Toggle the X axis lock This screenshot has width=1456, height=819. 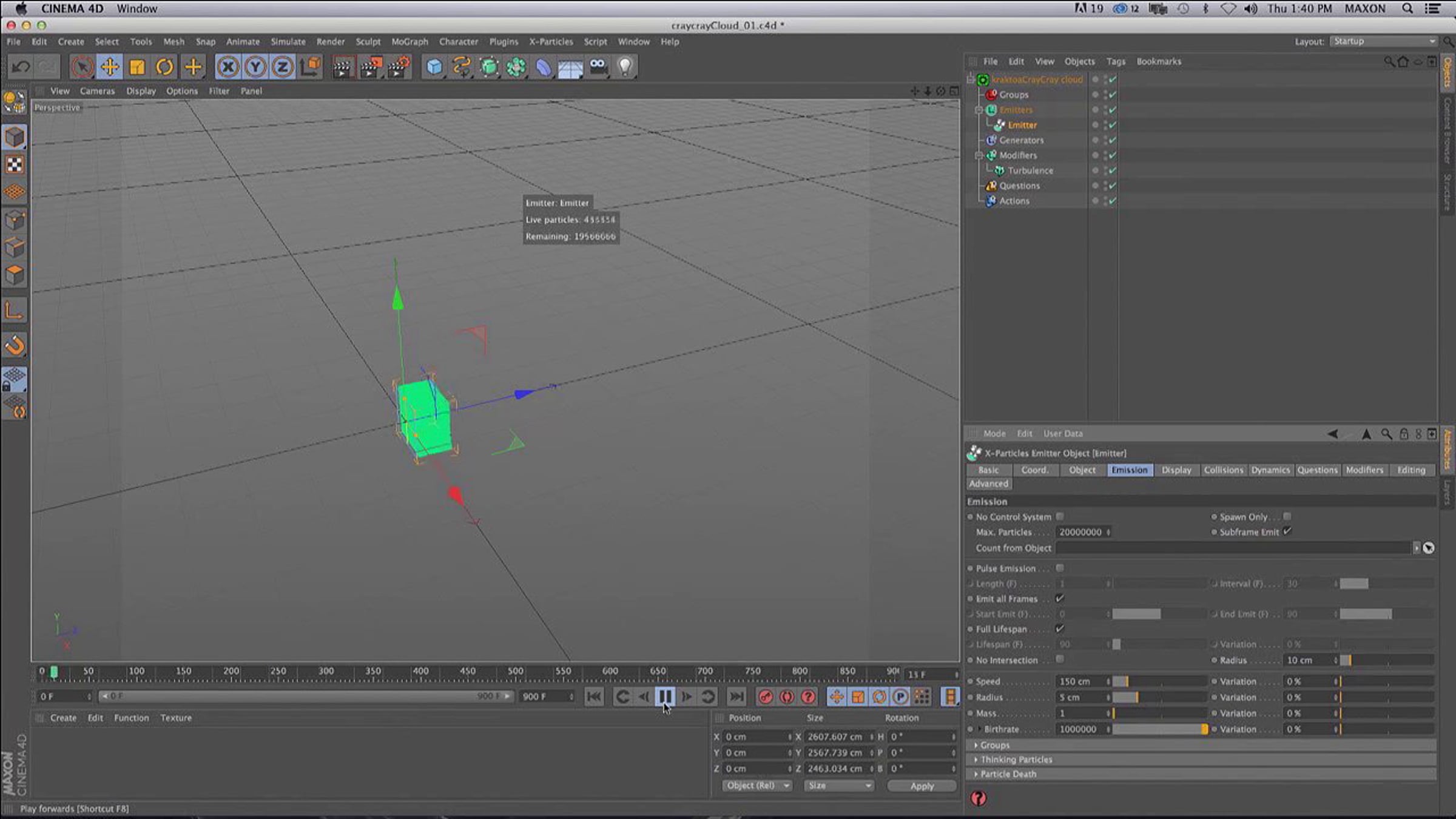228,67
